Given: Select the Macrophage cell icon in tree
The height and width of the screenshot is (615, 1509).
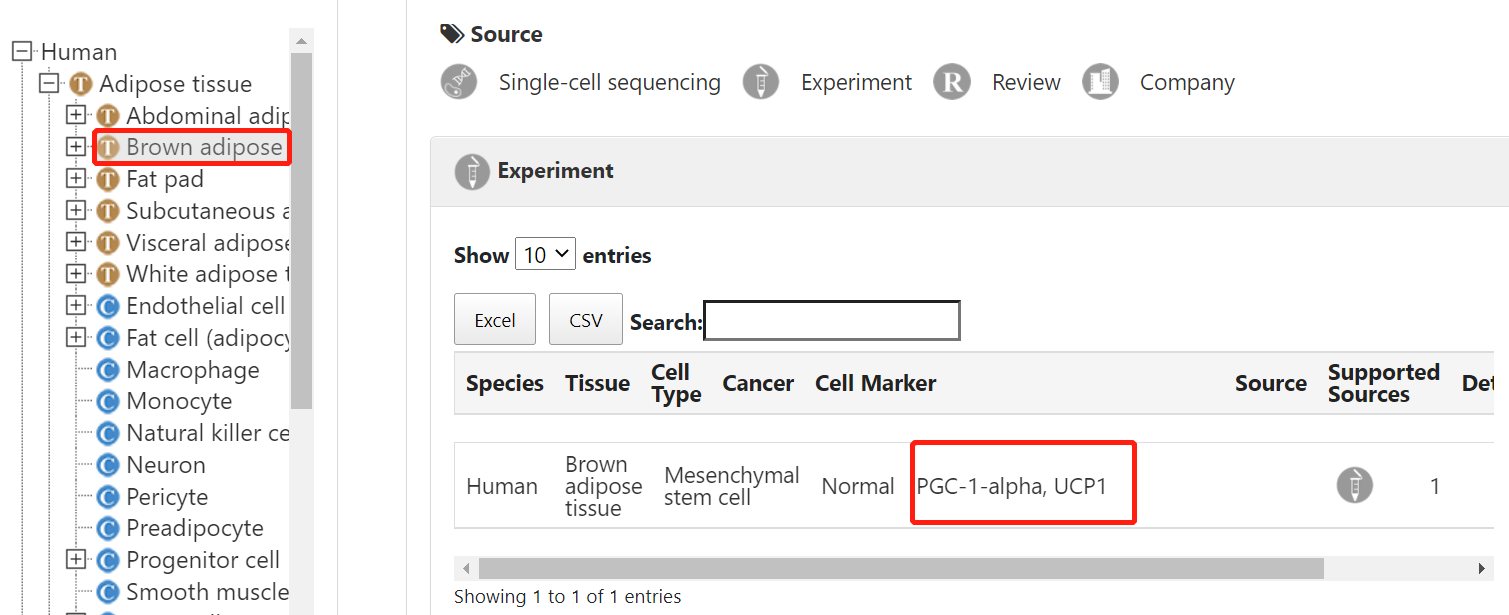Looking at the screenshot, I should click(x=108, y=370).
